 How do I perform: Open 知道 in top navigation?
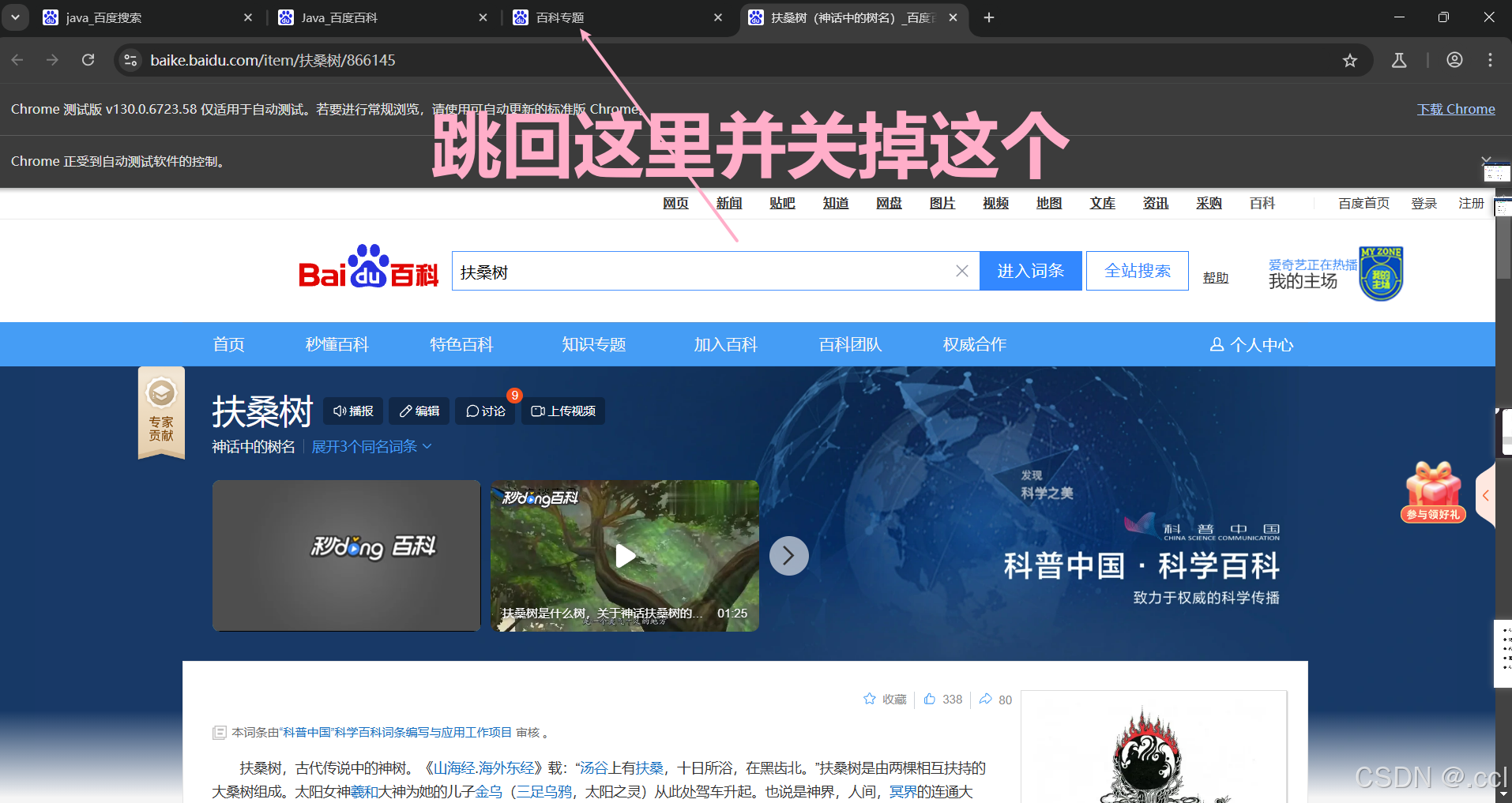(836, 204)
